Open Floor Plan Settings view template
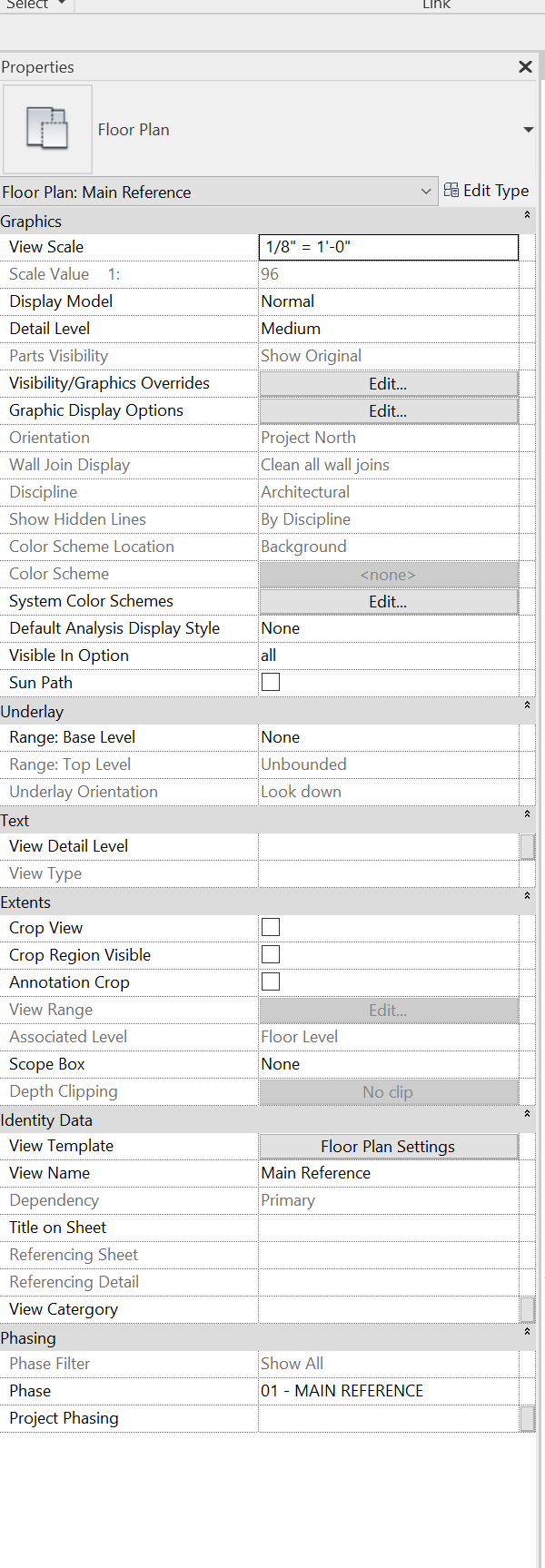The image size is (545, 1568). coord(388,1147)
